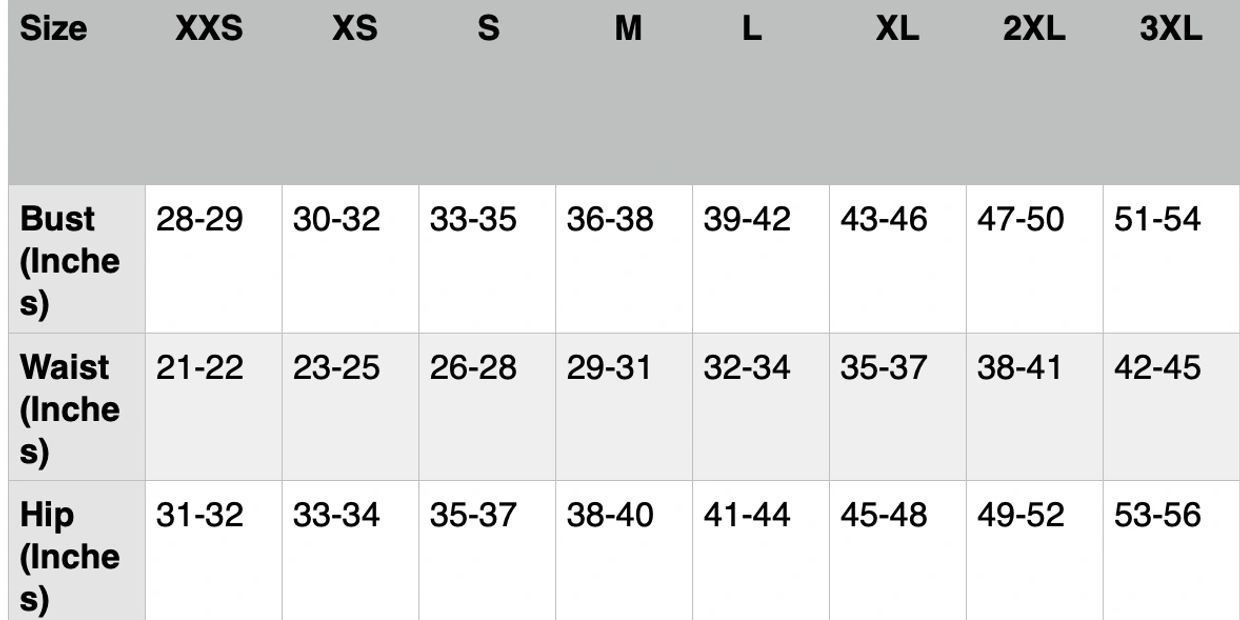Click the waist cell 32-34 for L

pos(746,368)
